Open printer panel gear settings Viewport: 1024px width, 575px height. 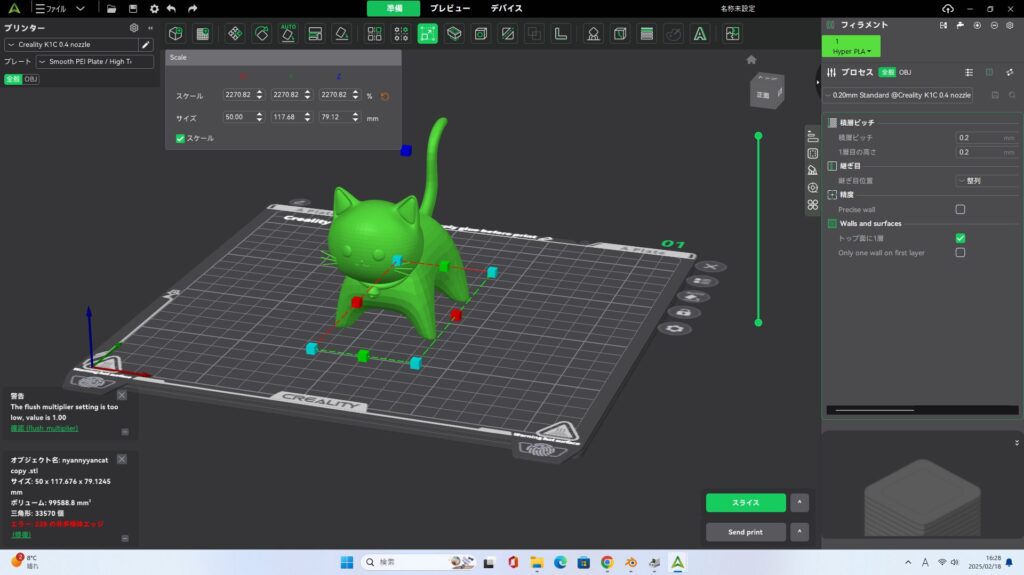click(134, 27)
